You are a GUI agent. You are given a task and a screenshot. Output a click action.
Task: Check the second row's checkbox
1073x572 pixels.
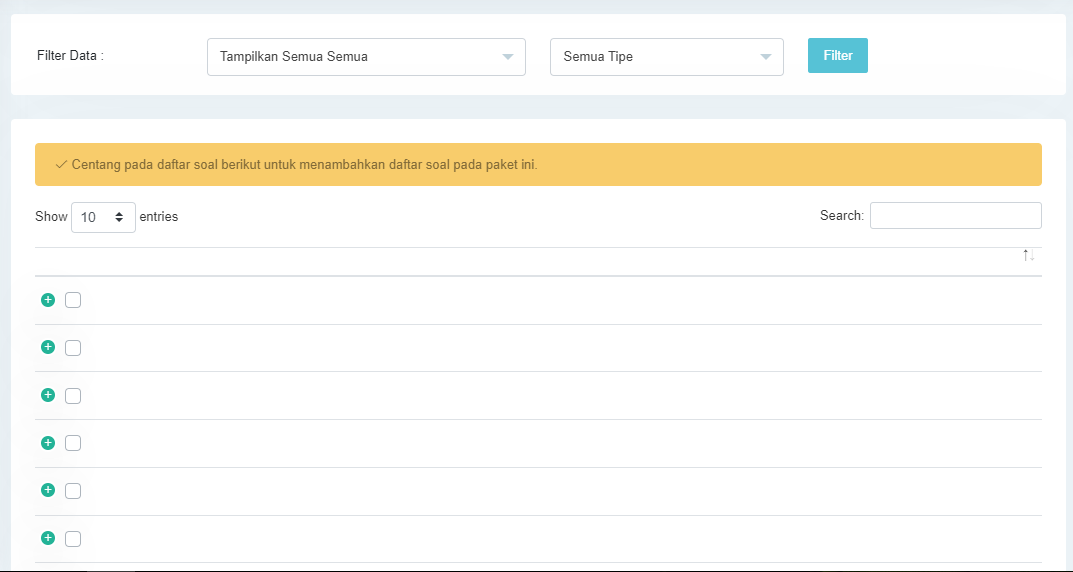point(73,348)
